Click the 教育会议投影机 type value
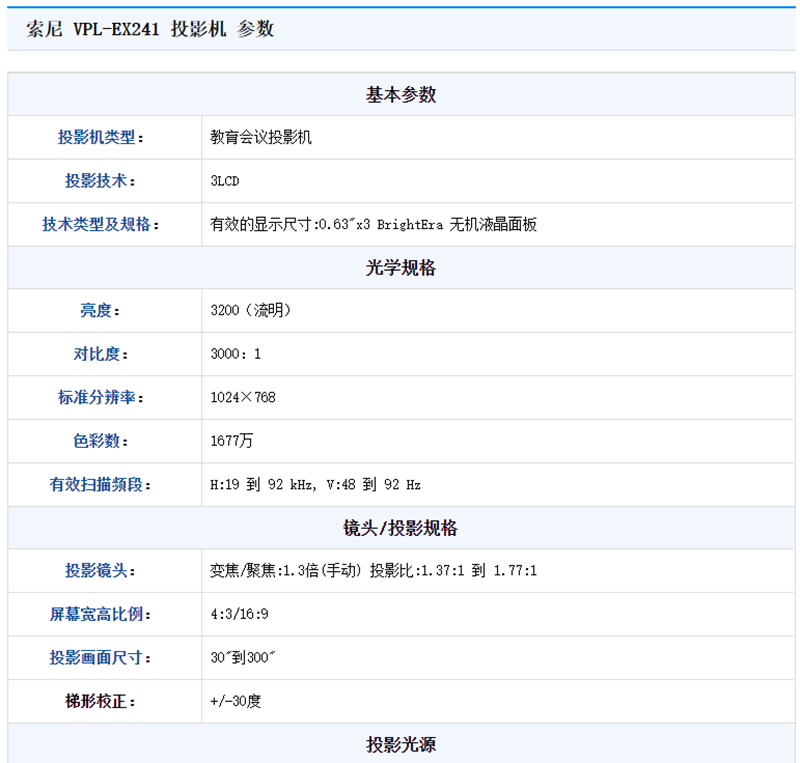 click(x=261, y=138)
